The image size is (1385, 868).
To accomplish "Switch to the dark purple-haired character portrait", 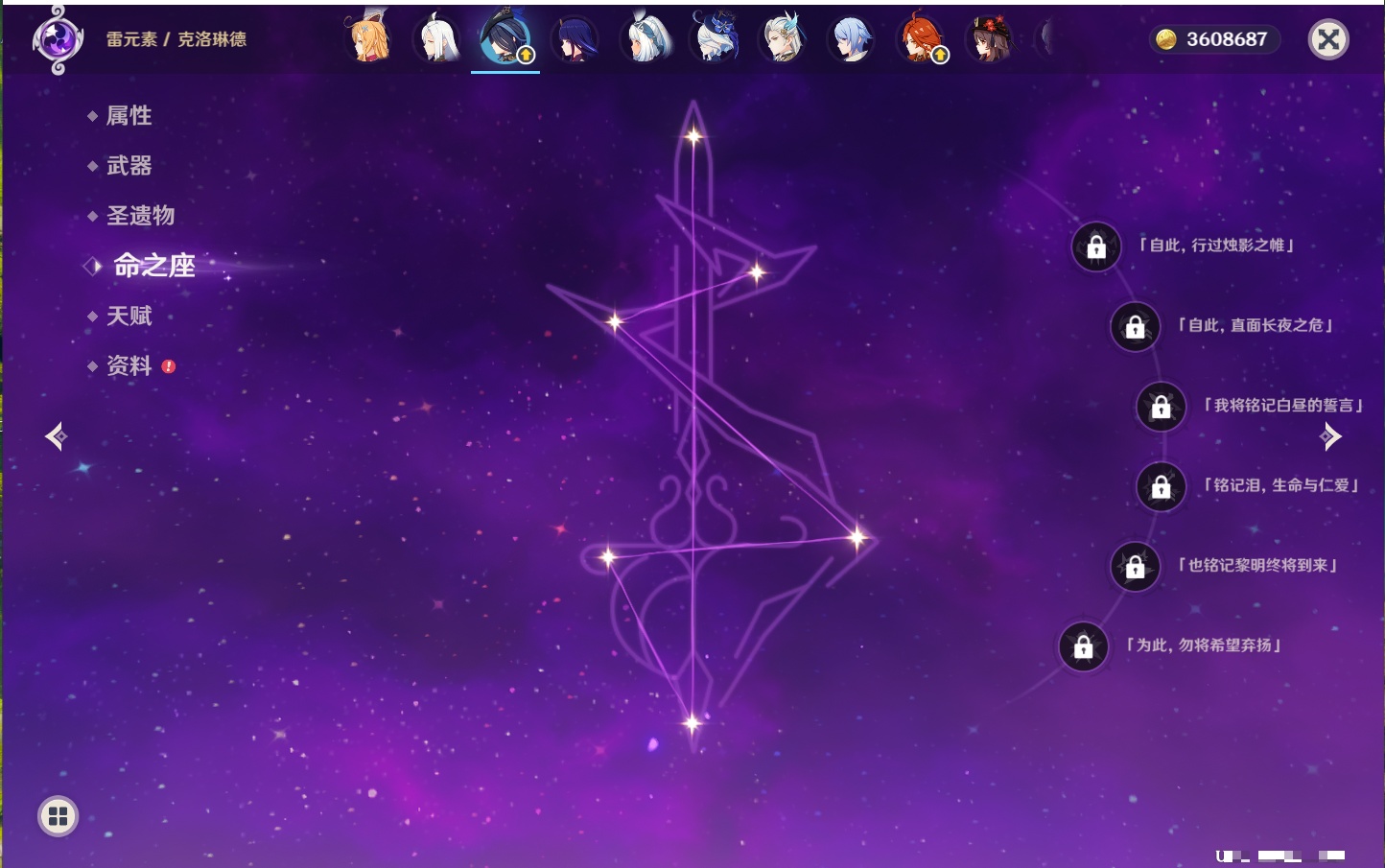I will pos(575,39).
